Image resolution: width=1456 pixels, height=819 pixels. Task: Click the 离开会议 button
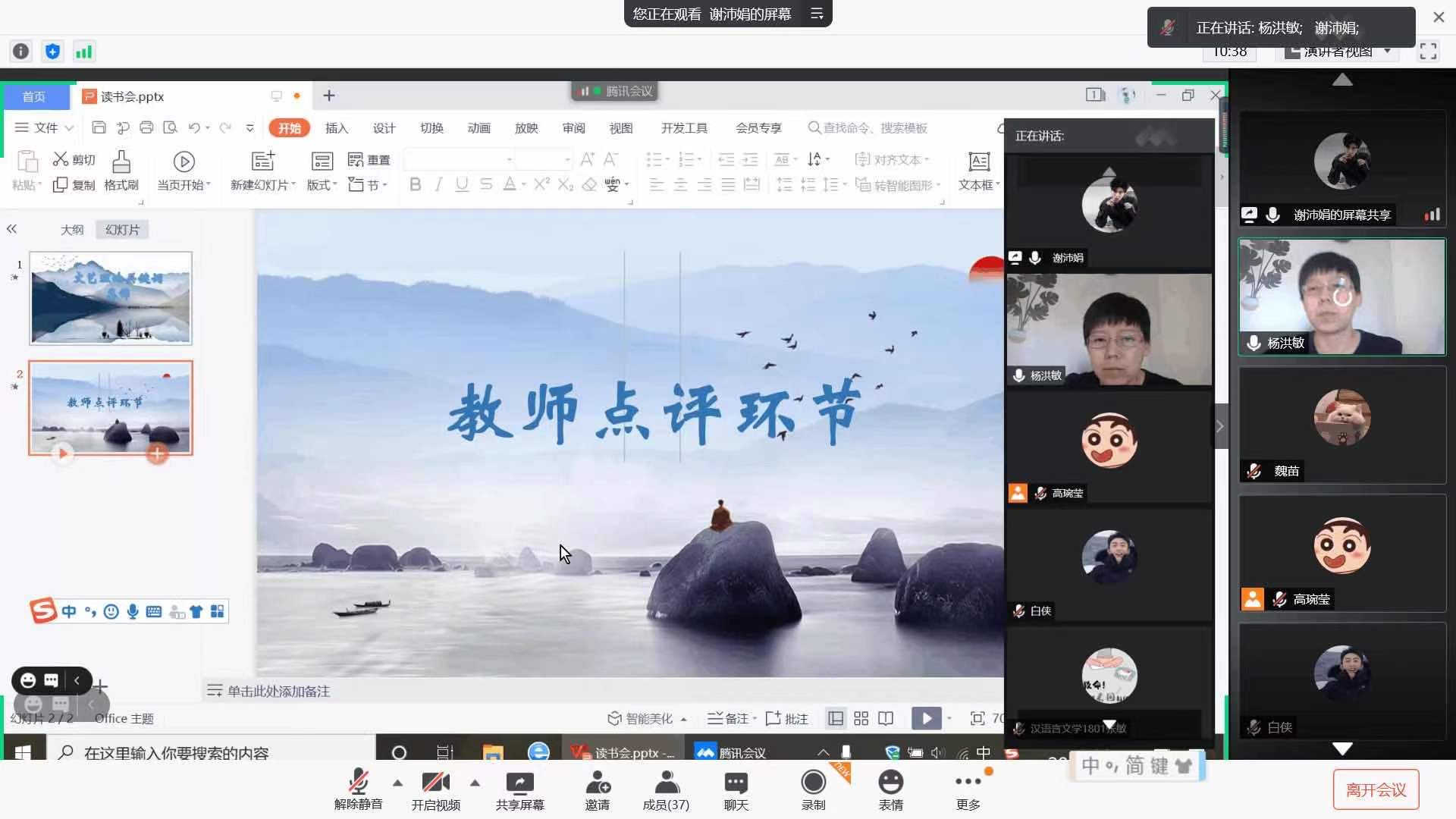tap(1376, 789)
